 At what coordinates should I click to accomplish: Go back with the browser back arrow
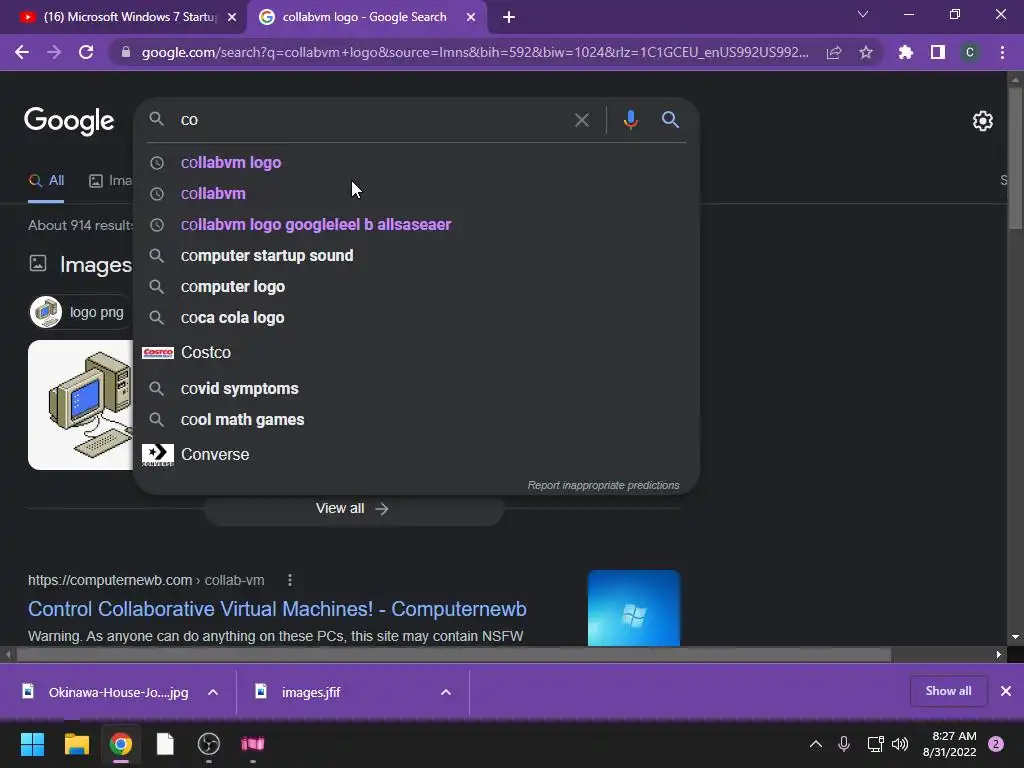point(22,52)
